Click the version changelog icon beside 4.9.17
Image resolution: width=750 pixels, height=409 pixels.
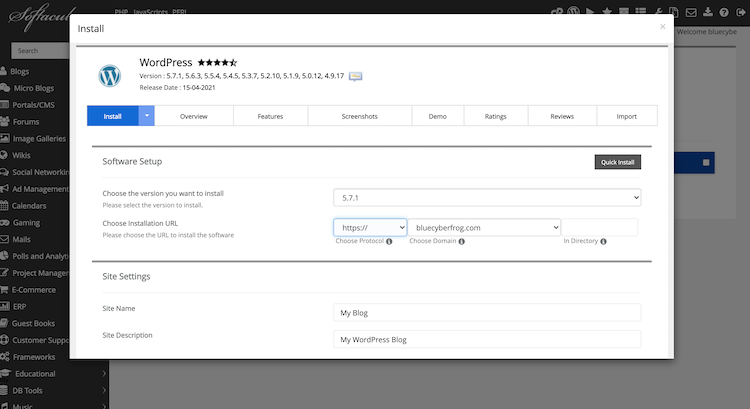point(355,76)
